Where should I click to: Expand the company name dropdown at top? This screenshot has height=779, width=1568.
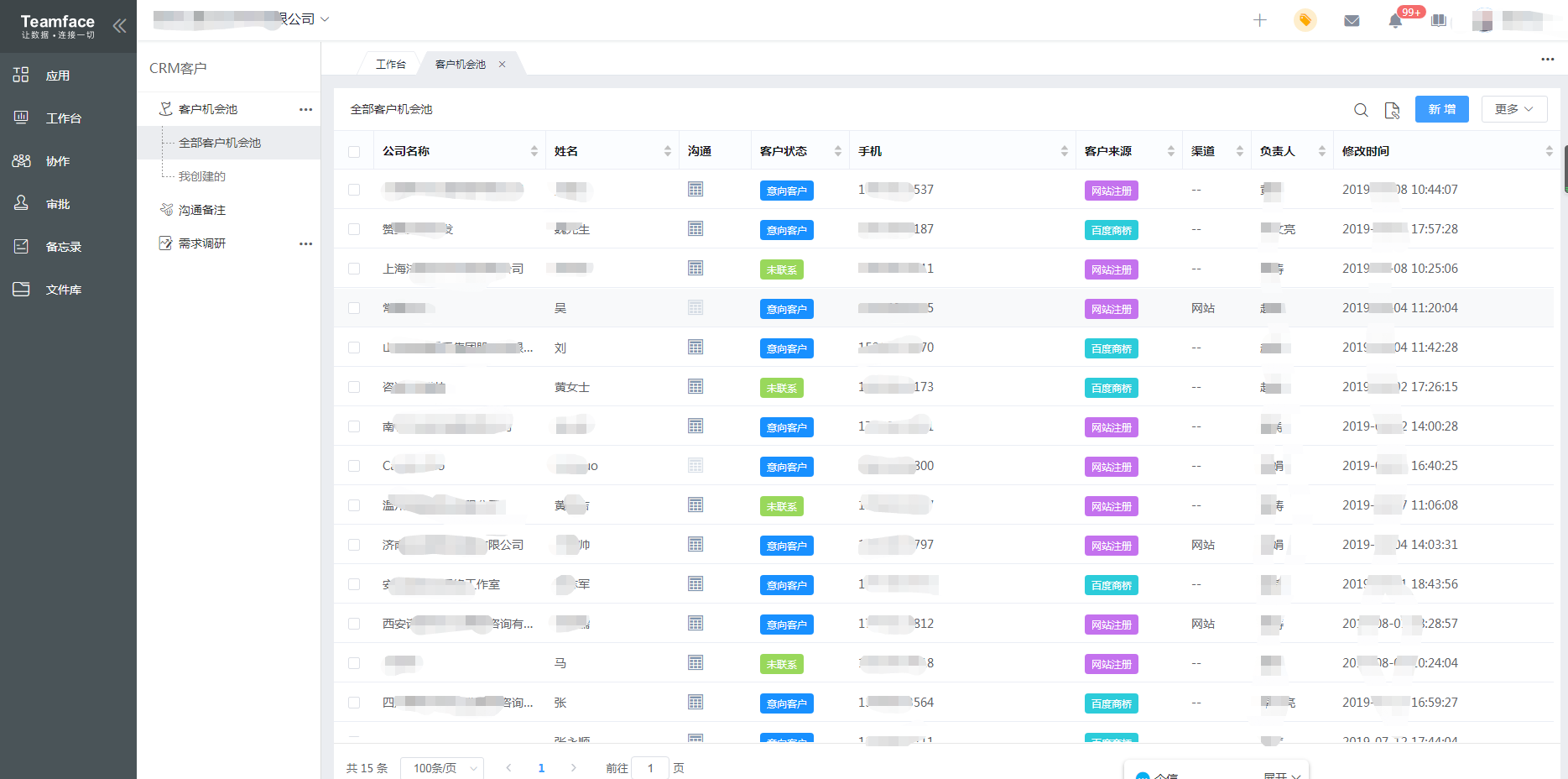coord(325,19)
